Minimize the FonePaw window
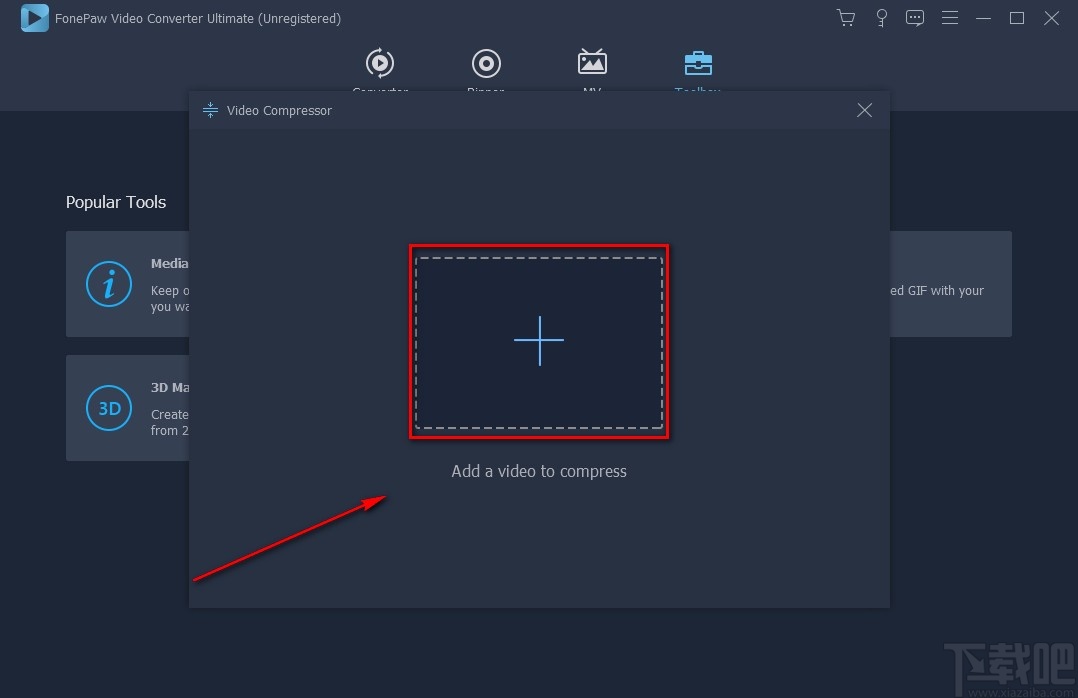Image resolution: width=1078 pixels, height=698 pixels. point(983,18)
